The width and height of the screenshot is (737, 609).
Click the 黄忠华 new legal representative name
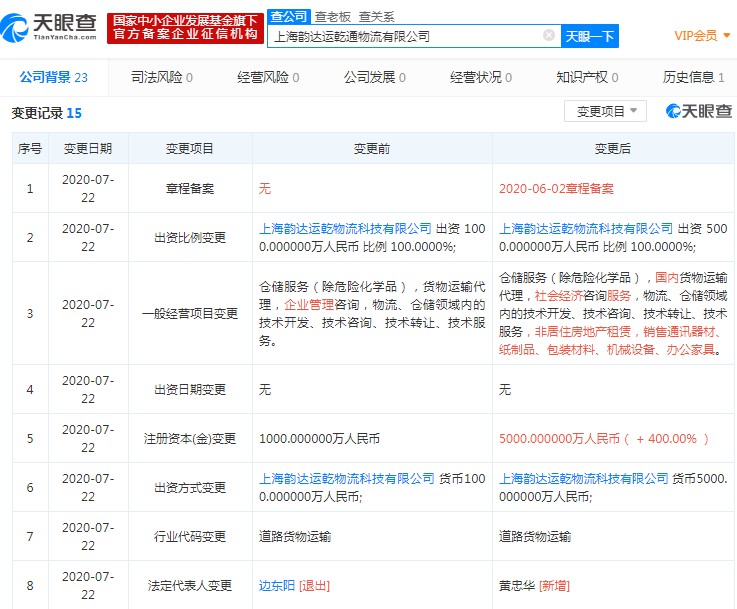pyautogui.click(x=517, y=586)
